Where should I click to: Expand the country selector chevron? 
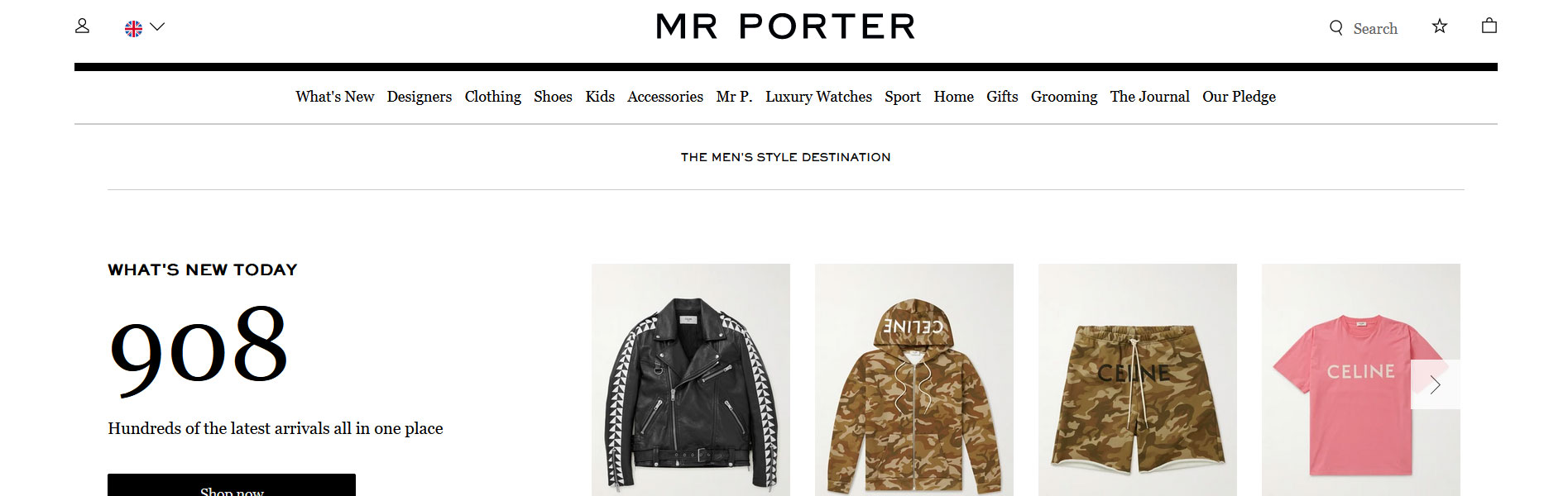(x=157, y=26)
